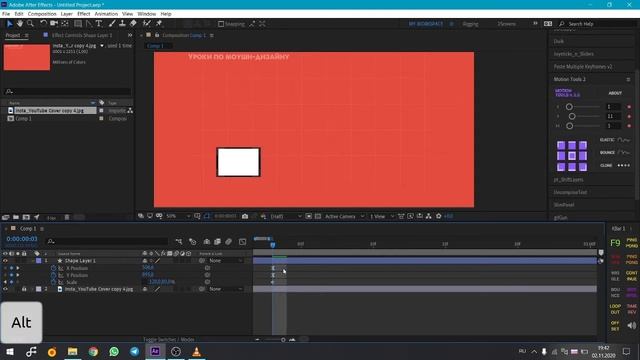Image resolution: width=640 pixels, height=360 pixels.
Task: Hide Insta_YouTube Cover layer with eye icon
Action: (5, 289)
